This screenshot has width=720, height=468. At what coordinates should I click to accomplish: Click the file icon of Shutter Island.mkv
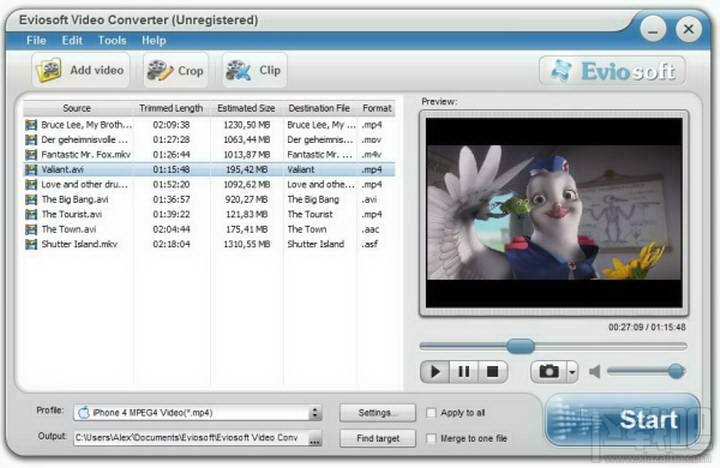point(31,244)
